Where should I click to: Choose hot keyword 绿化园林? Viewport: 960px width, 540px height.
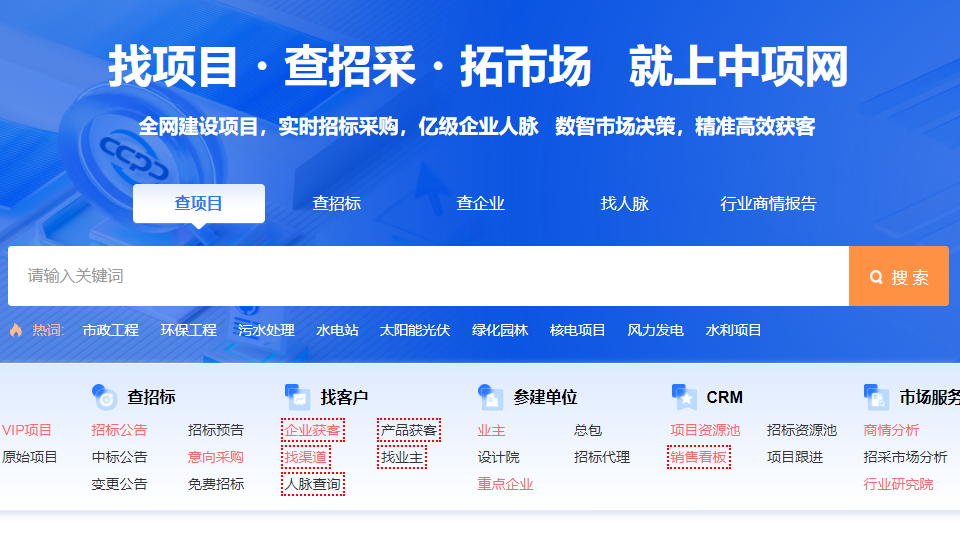point(500,330)
